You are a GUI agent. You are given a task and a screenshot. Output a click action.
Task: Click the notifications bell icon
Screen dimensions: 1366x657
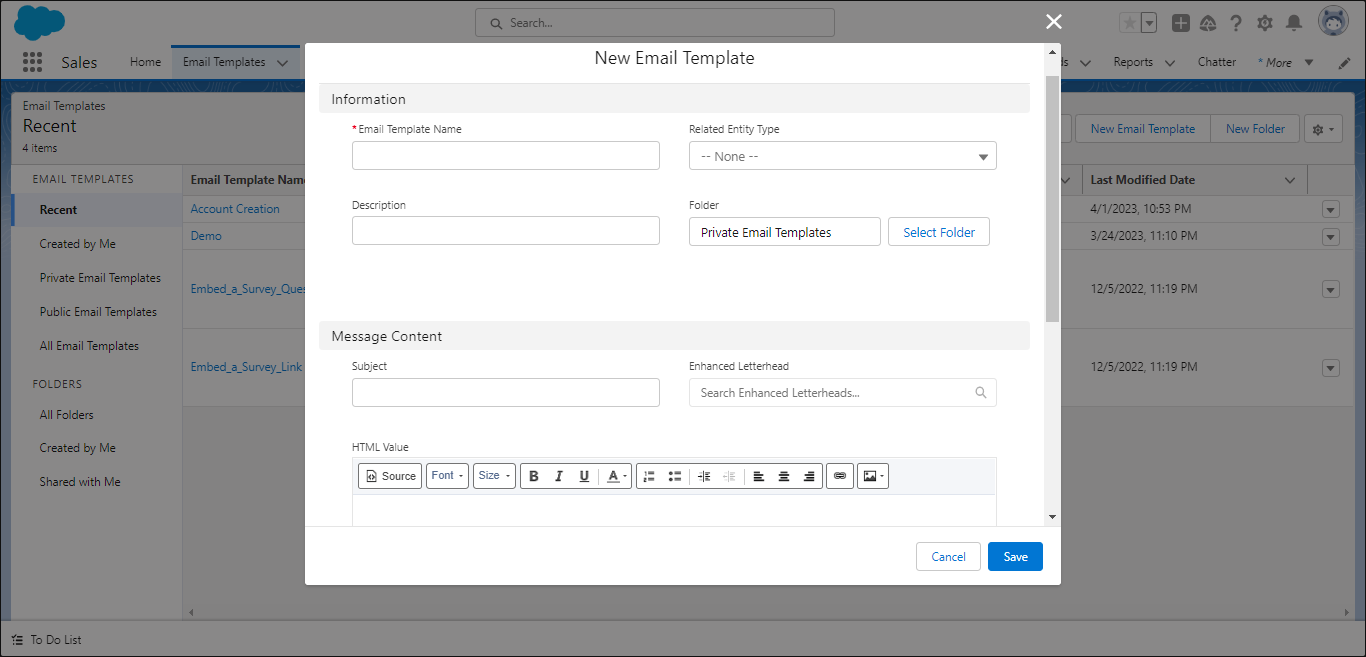point(1292,22)
